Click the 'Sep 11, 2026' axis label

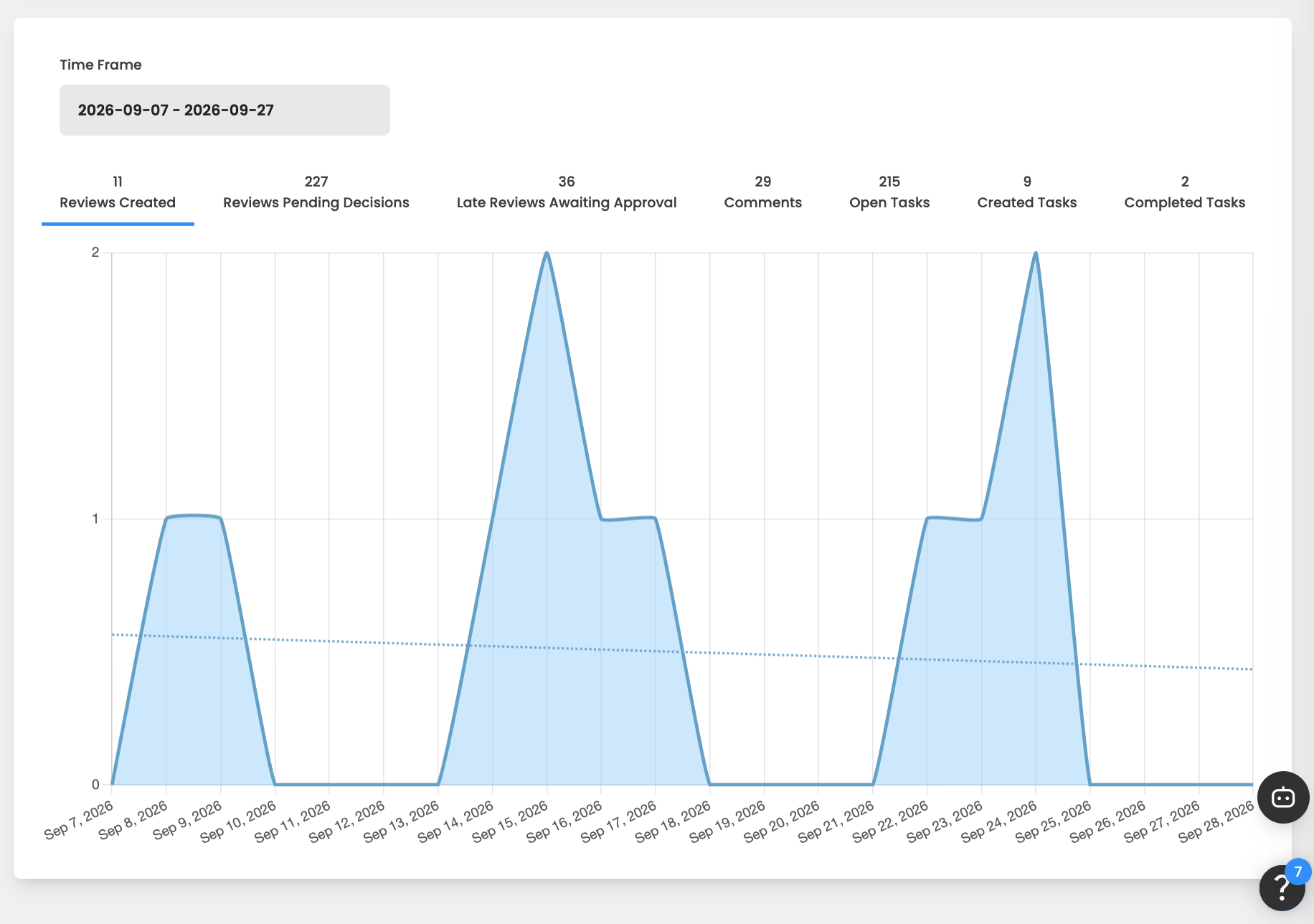[x=293, y=821]
